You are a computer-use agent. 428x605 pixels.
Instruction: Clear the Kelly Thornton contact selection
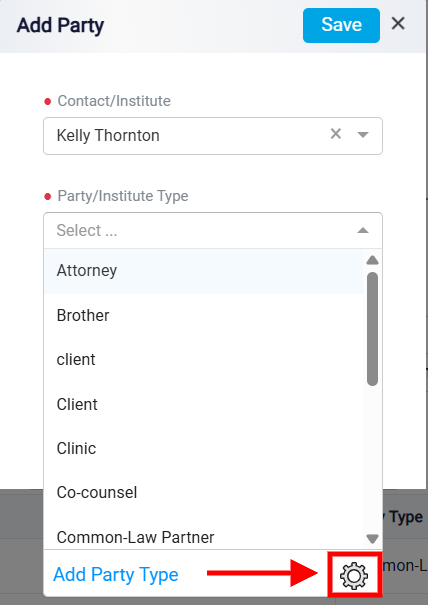click(x=336, y=134)
